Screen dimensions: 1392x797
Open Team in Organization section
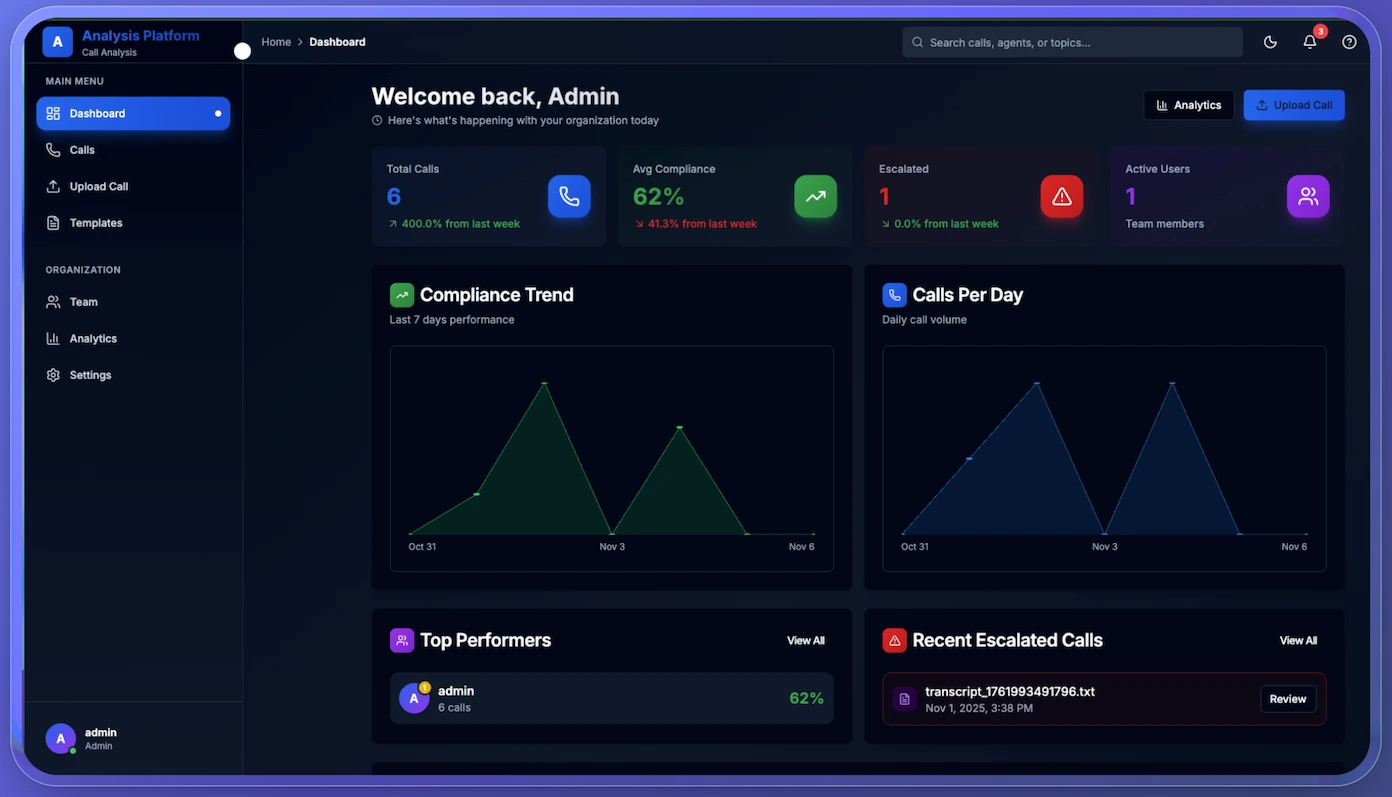tap(83, 302)
